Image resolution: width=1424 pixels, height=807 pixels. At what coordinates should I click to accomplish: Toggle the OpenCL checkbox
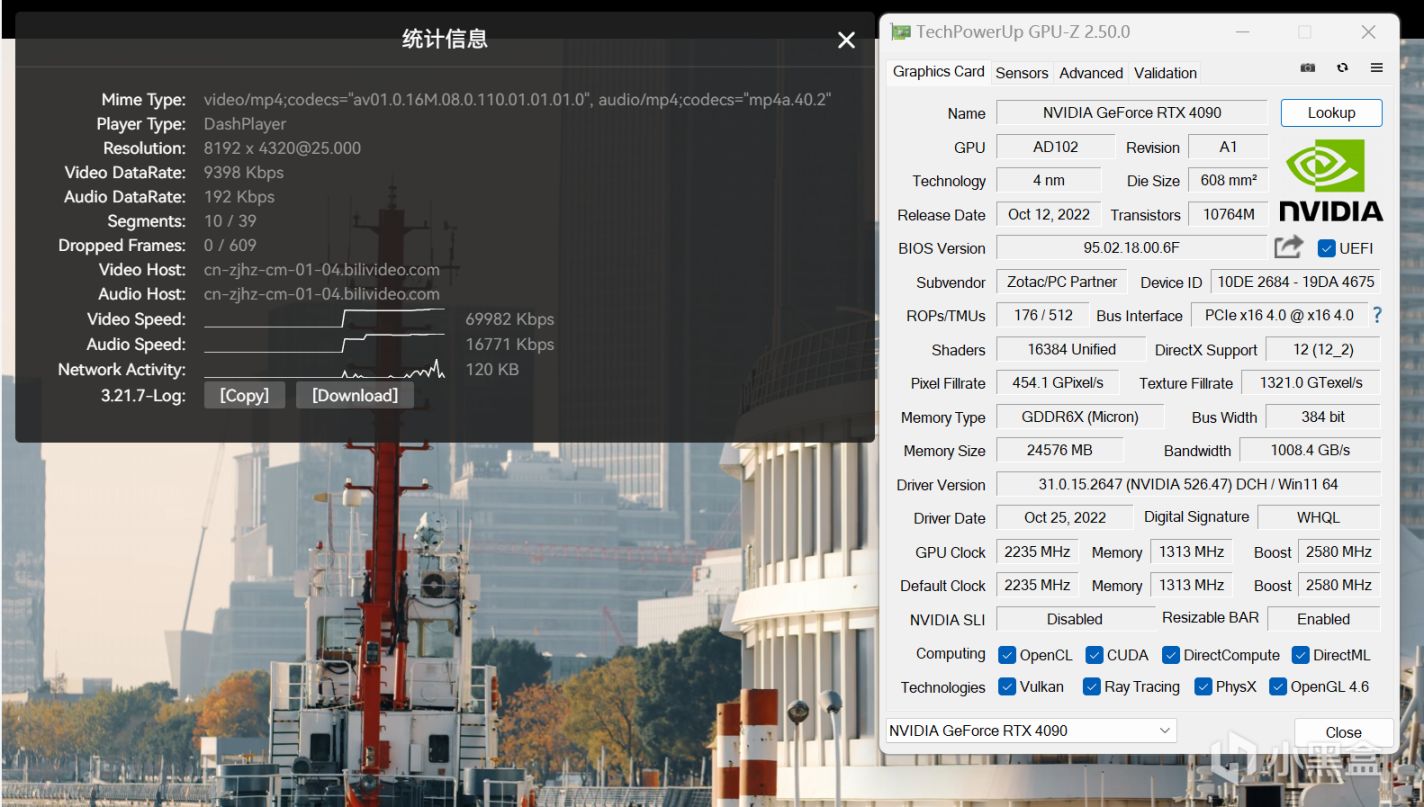tap(1007, 655)
